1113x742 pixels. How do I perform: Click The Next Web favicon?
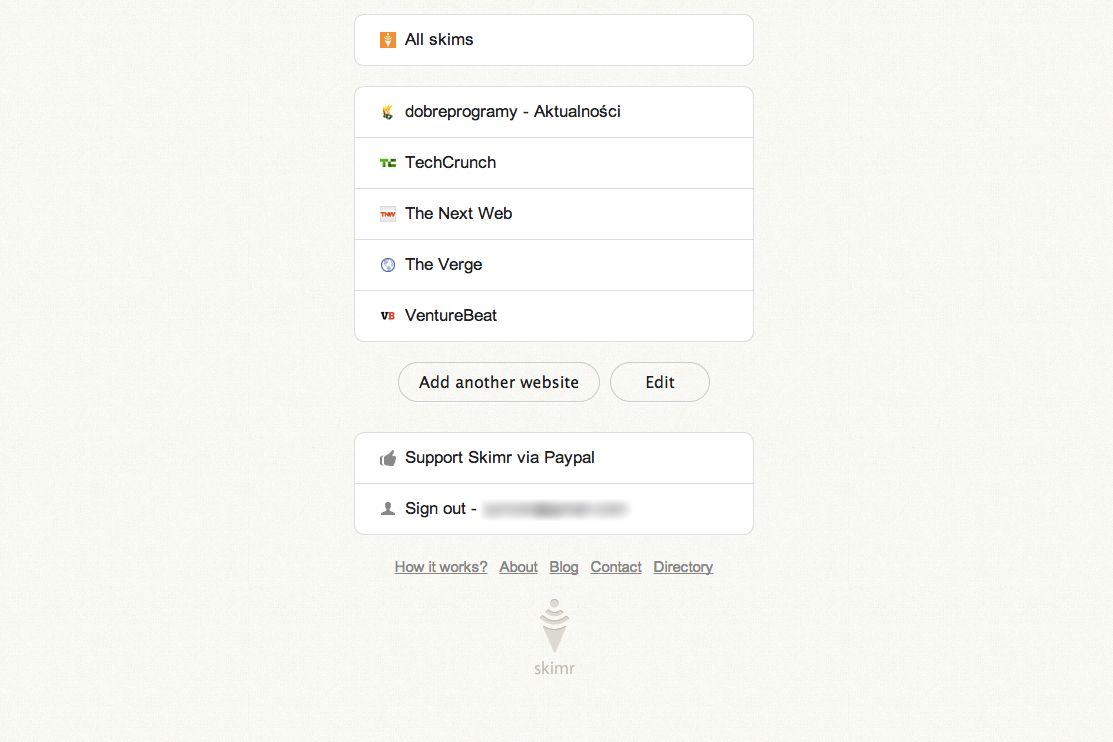(388, 214)
